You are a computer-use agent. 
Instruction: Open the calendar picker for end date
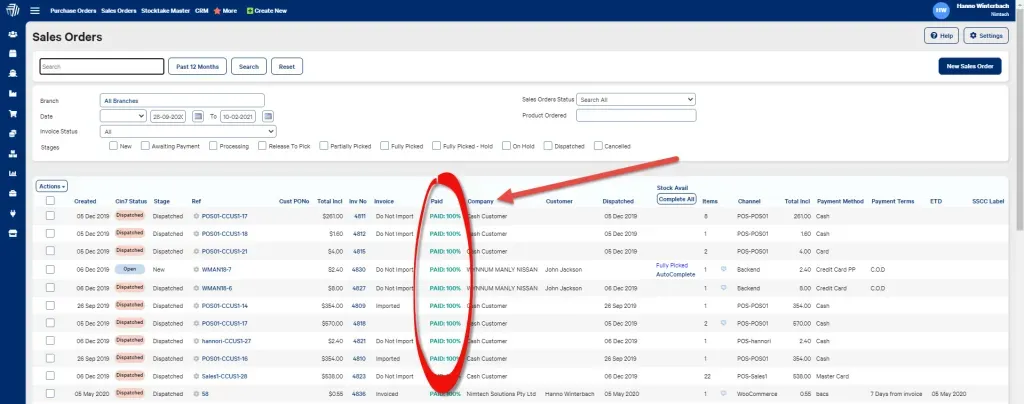[x=267, y=116]
